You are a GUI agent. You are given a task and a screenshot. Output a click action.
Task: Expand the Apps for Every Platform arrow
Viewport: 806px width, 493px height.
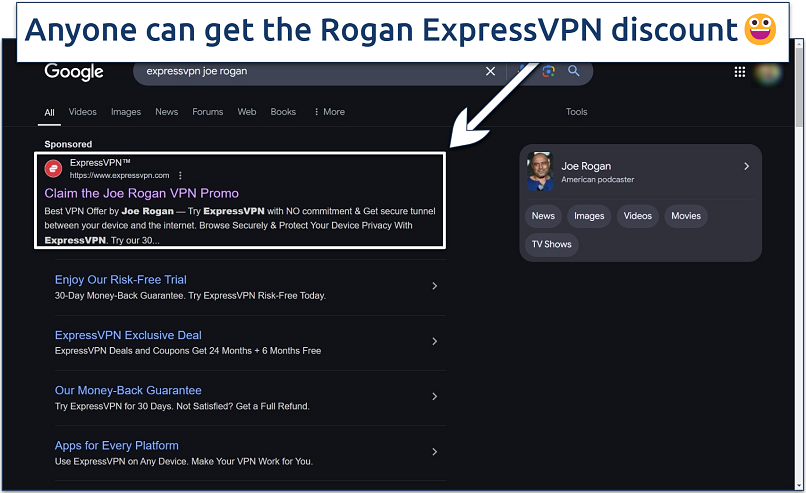(x=434, y=452)
